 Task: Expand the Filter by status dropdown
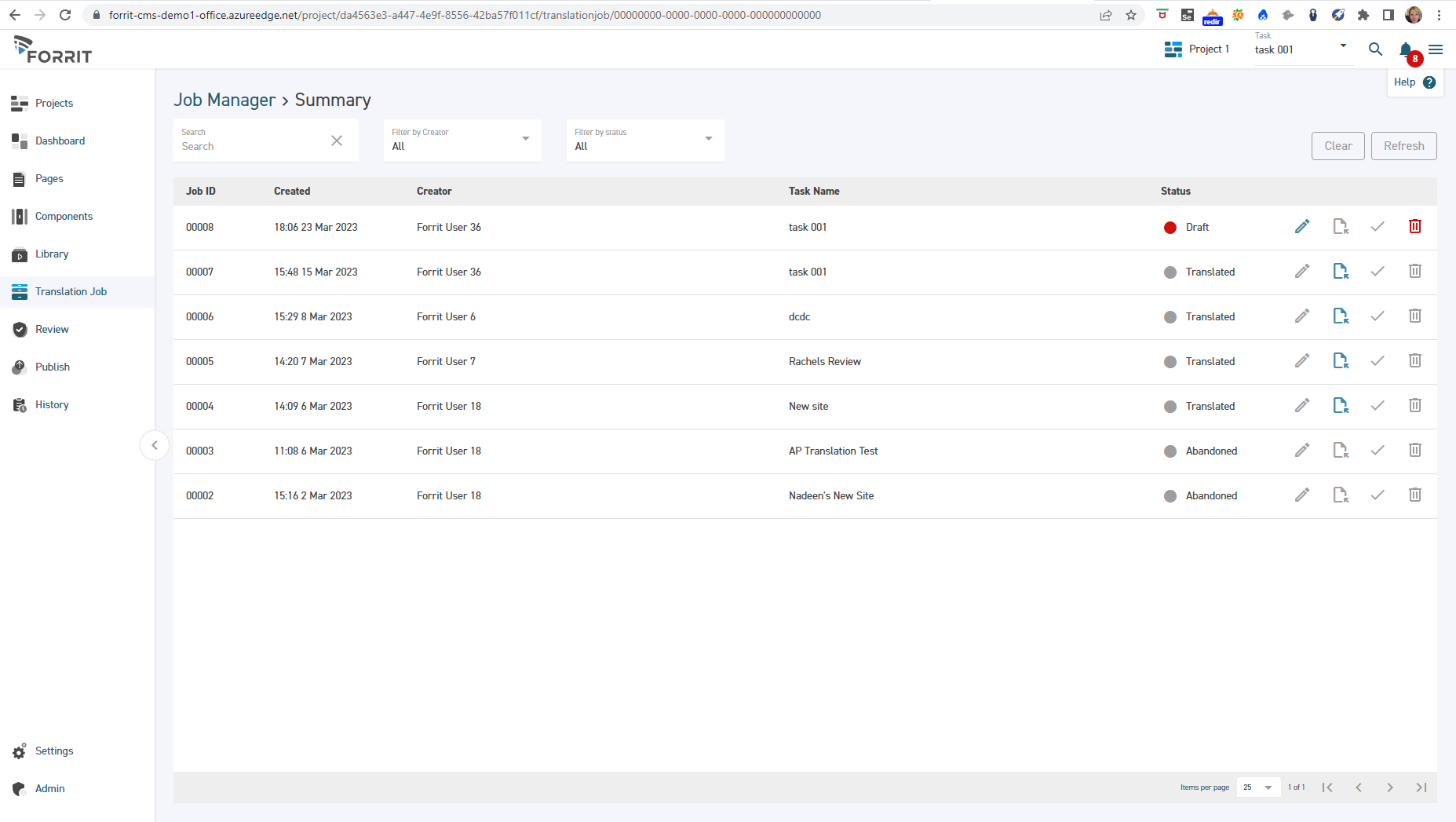coord(645,141)
